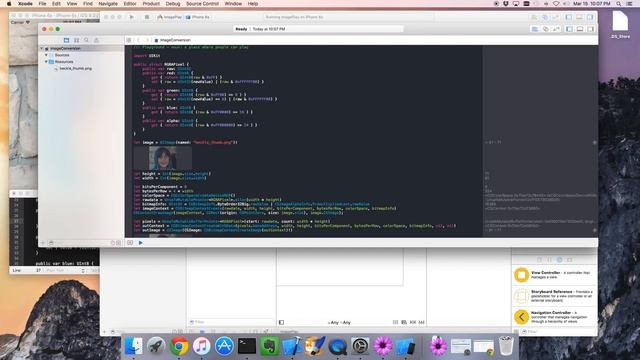Open App Store from the Dock
Image resolution: width=640 pixels, height=360 pixels.
click(224, 346)
